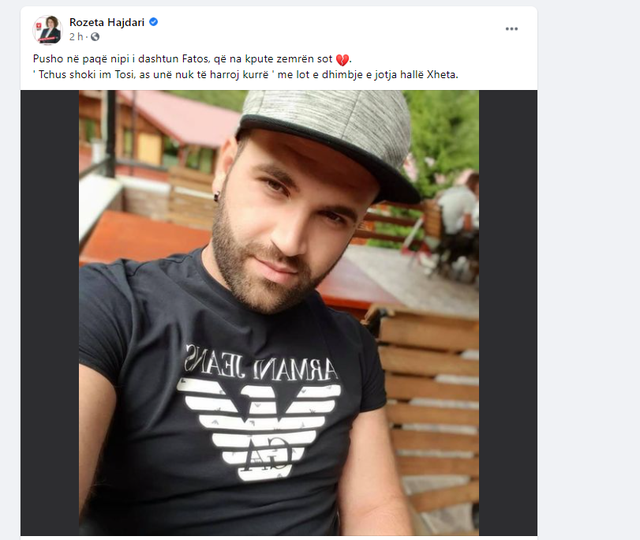
Task: Select the first line mentioning Fatos
Action: (192, 59)
